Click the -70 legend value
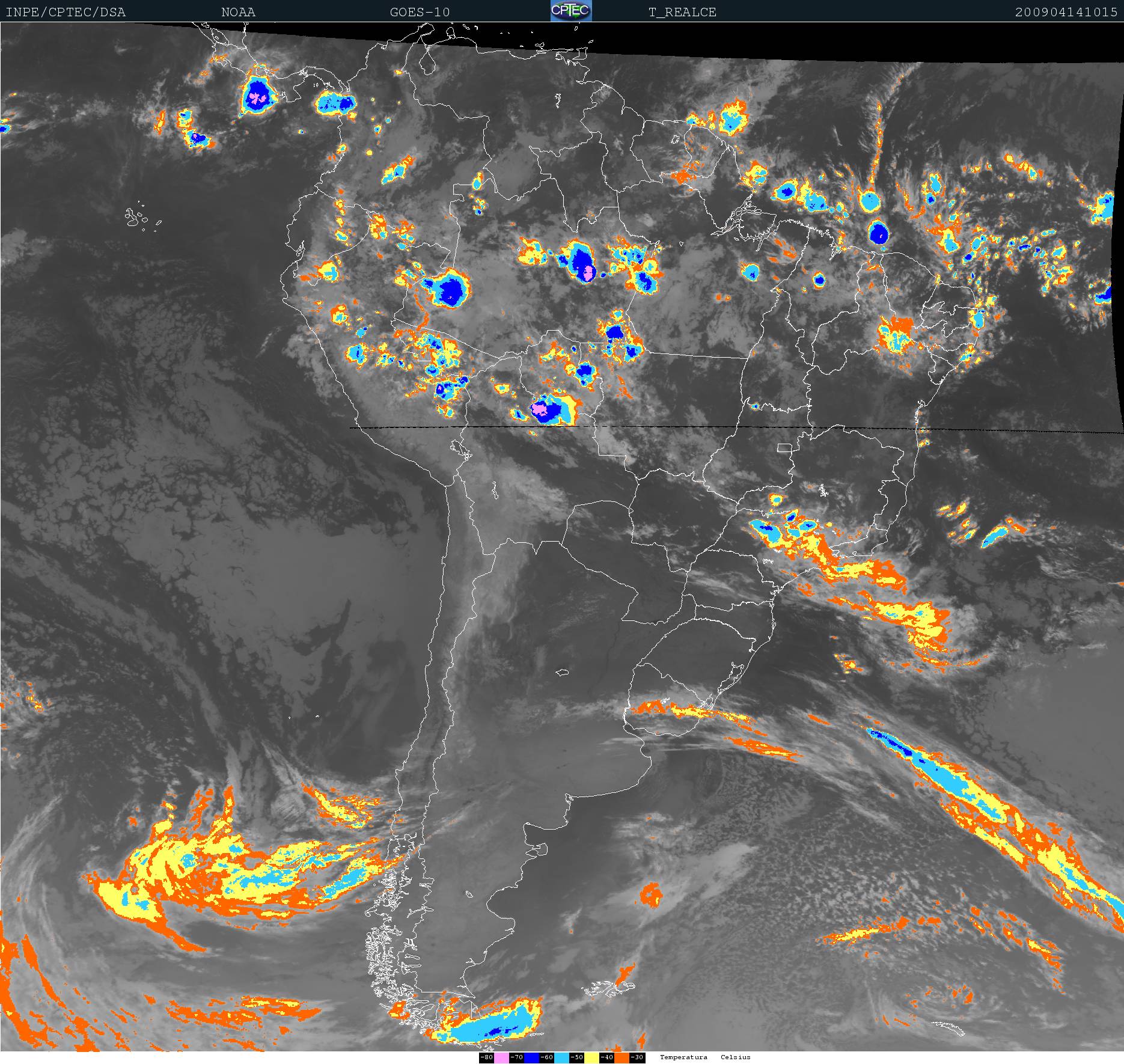 pyautogui.click(x=516, y=1057)
